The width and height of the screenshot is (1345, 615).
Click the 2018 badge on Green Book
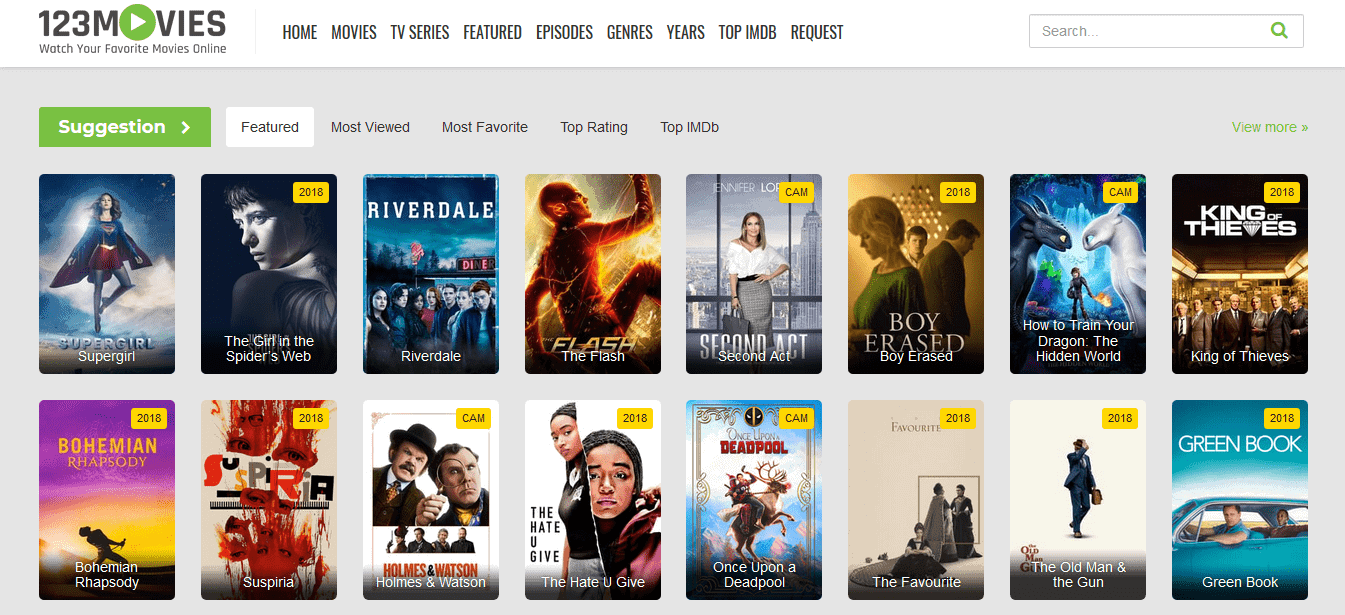(x=1281, y=418)
